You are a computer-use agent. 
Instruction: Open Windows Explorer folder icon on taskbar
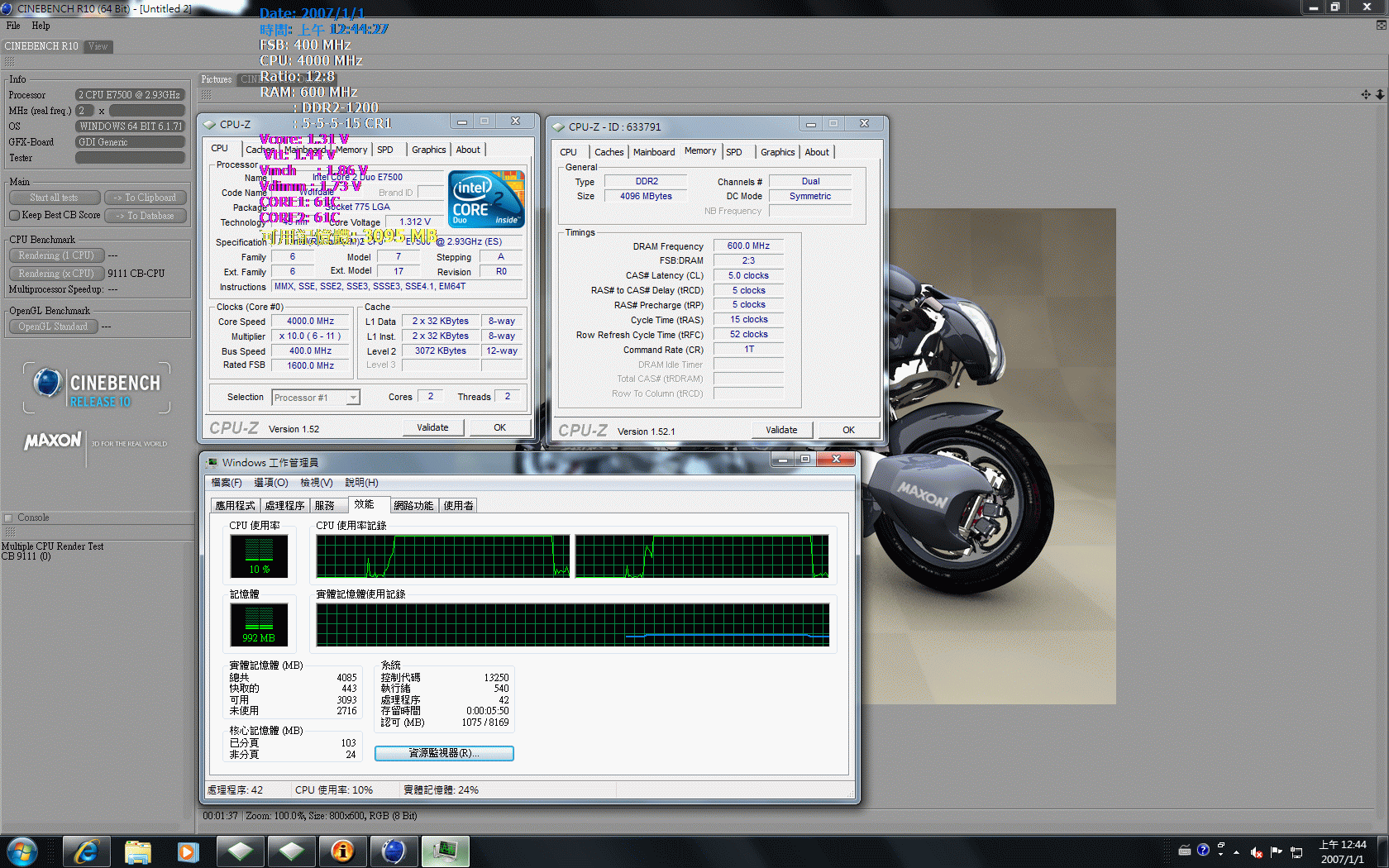pos(138,851)
